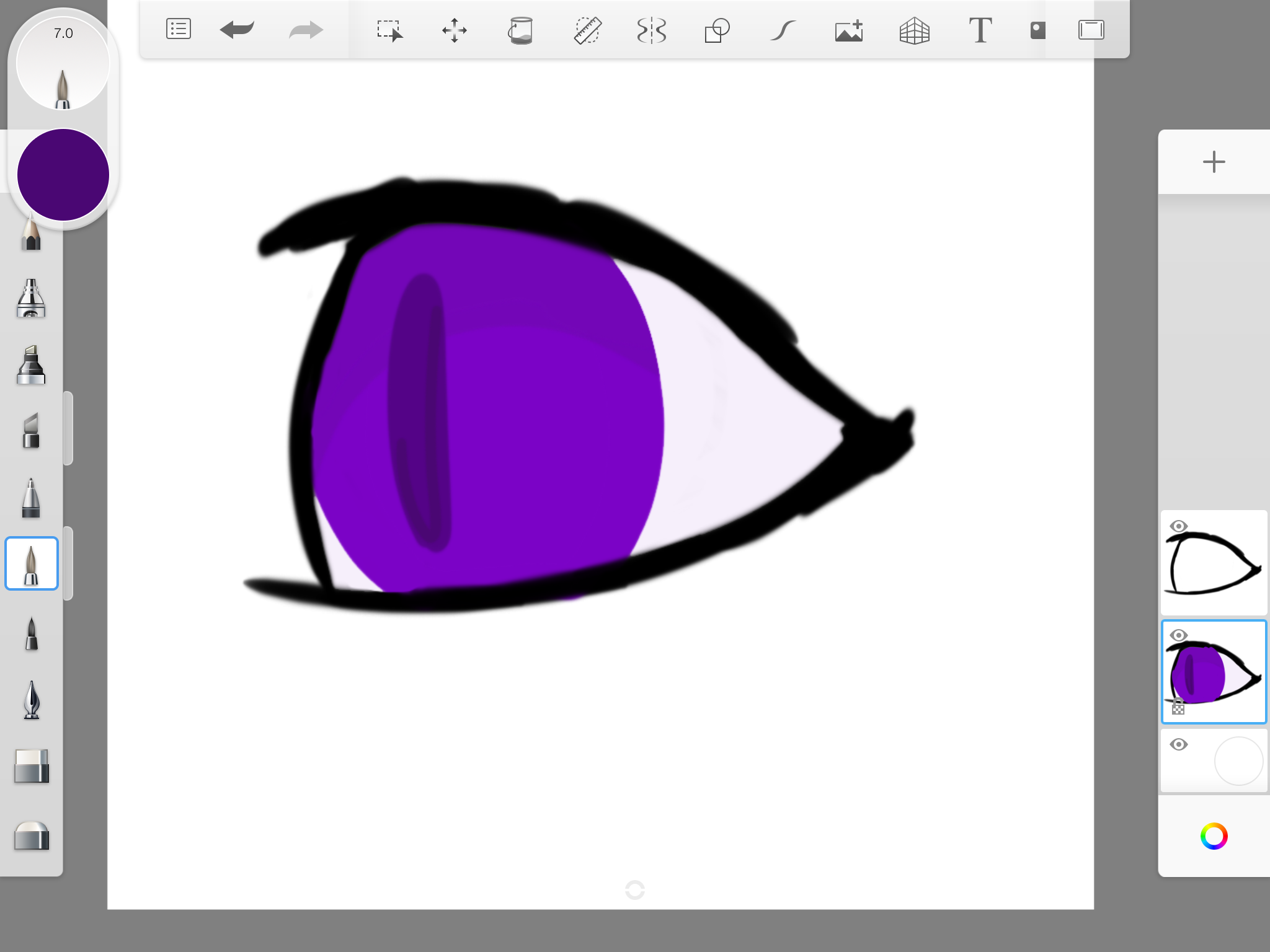Add a new layer with plus button
This screenshot has width=1270, height=952.
(1214, 162)
